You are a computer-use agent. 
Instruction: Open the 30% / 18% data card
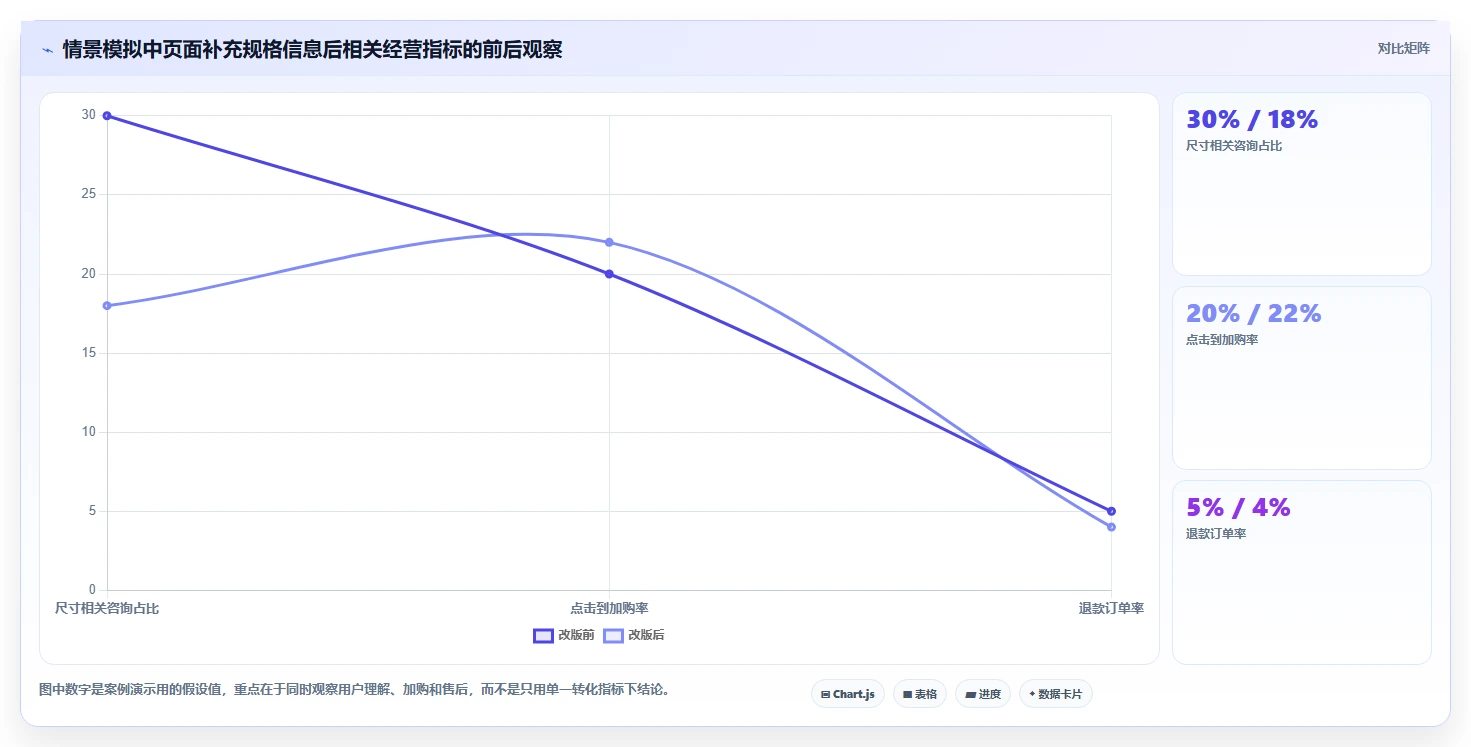point(1301,184)
